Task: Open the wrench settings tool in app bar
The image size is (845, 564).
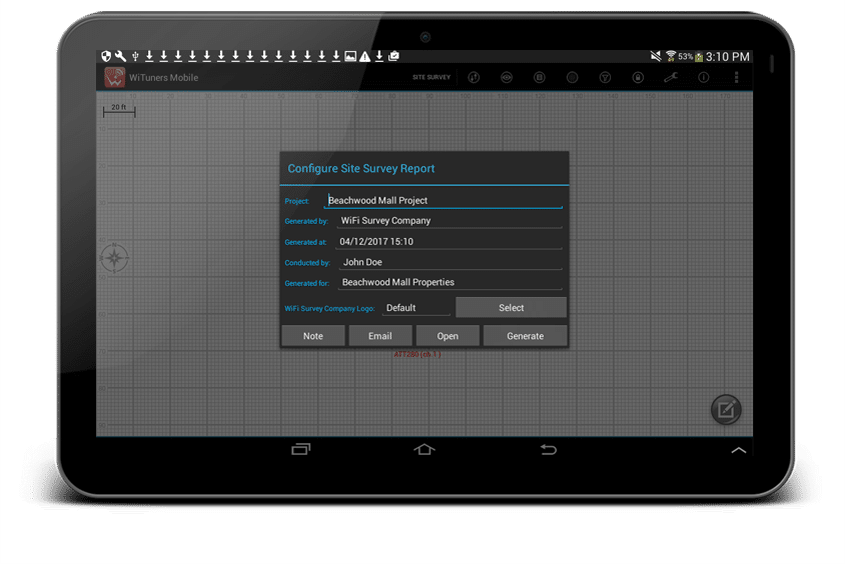Action: click(x=671, y=78)
